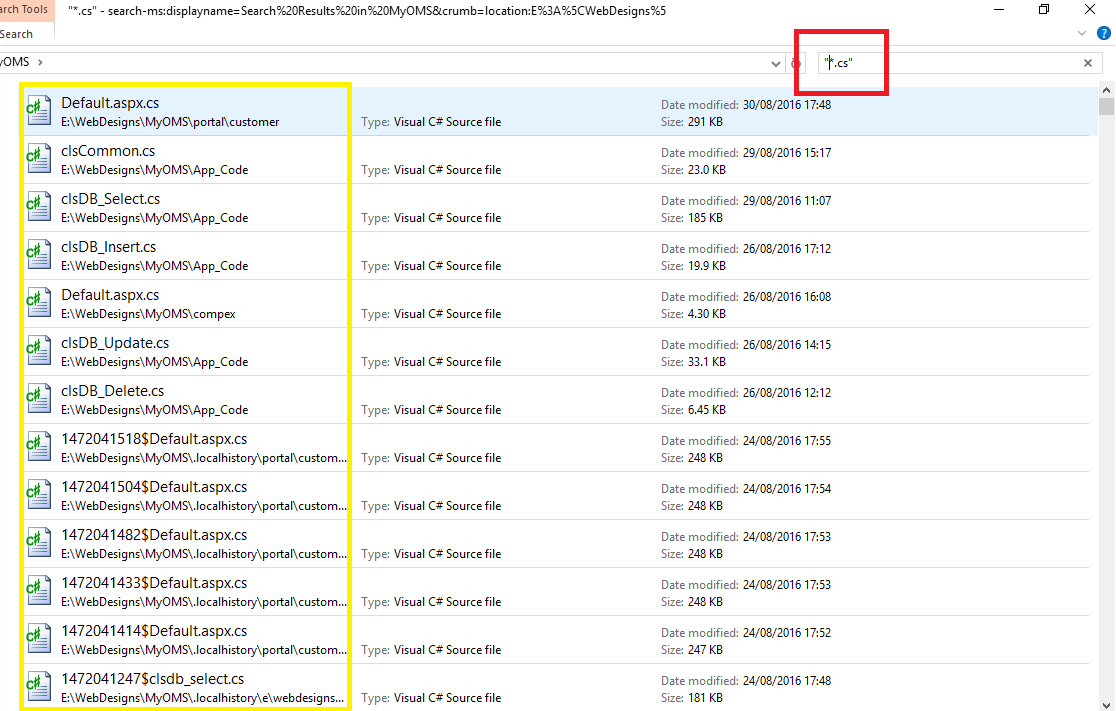Click the C# icon for clsDB_Update.cs

click(38, 350)
